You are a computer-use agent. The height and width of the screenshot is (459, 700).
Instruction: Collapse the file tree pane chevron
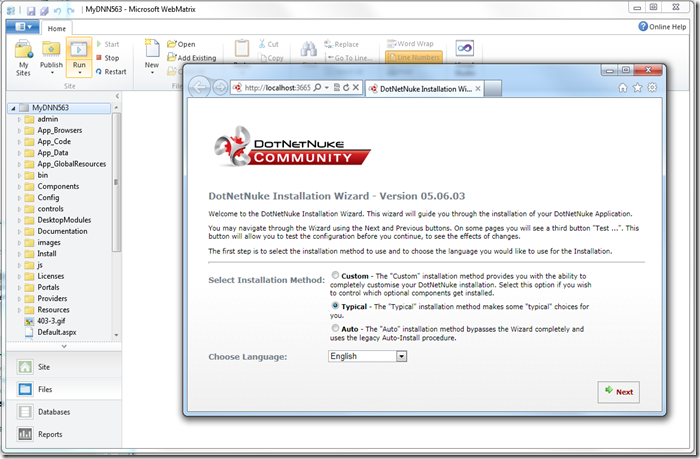117,96
